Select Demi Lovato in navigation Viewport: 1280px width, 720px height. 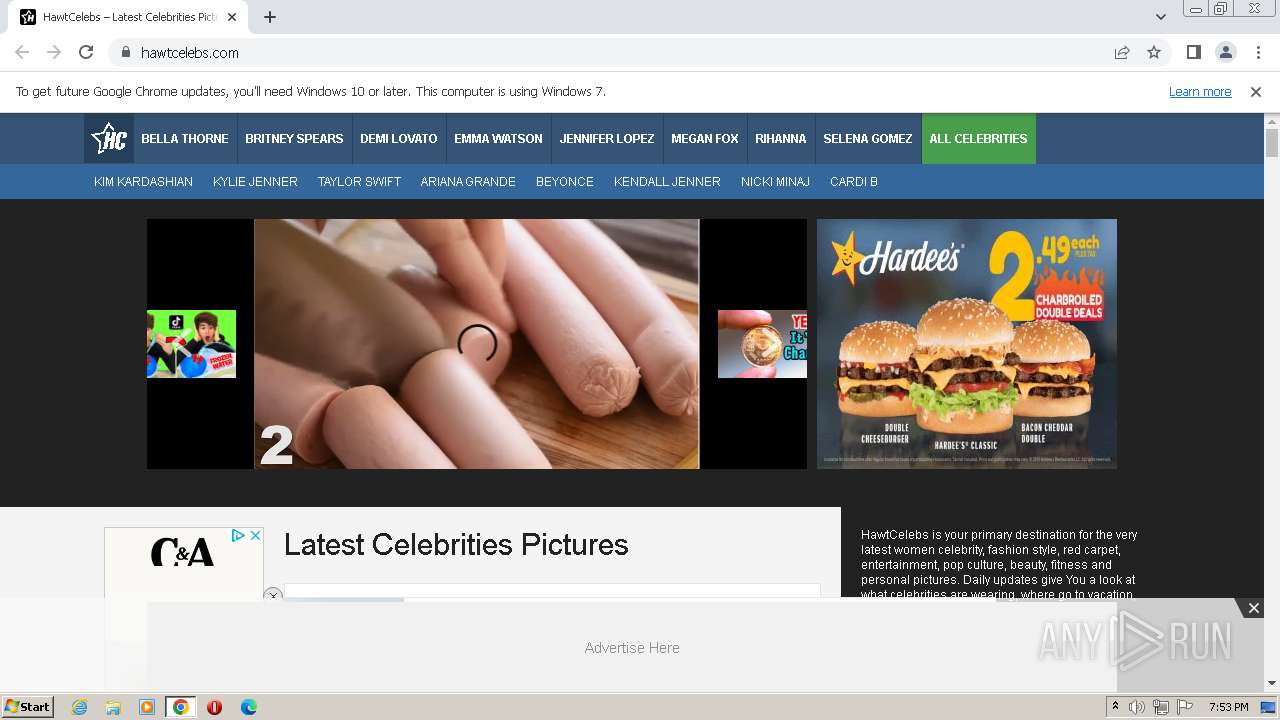(399, 139)
